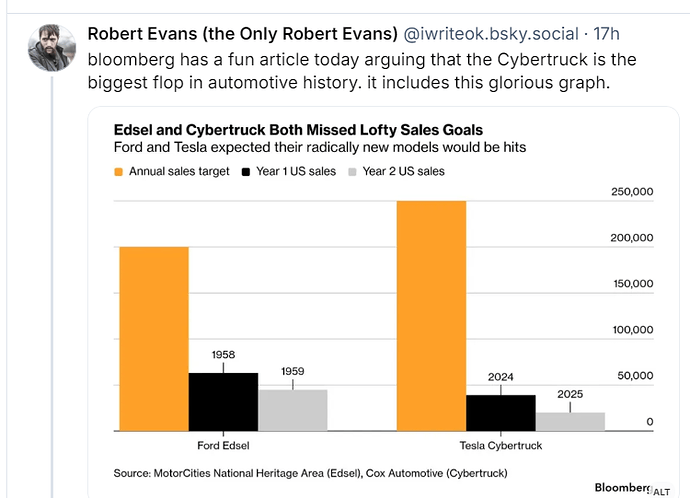Click the black Year 1 US sales swatch

coord(246,172)
